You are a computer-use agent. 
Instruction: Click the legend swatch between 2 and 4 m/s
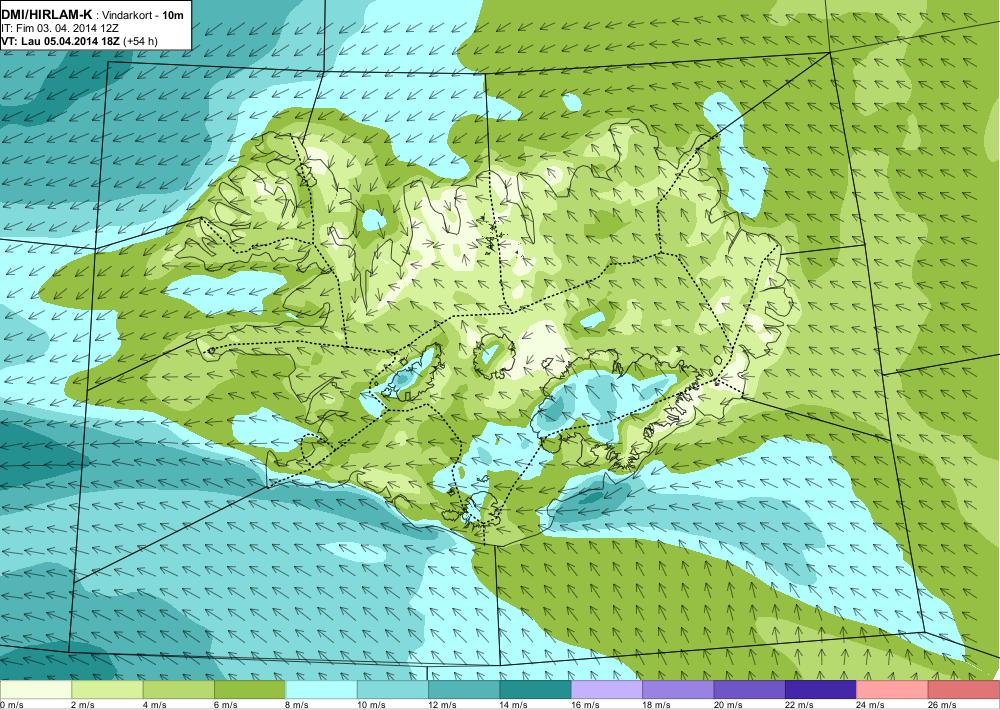(x=107, y=690)
